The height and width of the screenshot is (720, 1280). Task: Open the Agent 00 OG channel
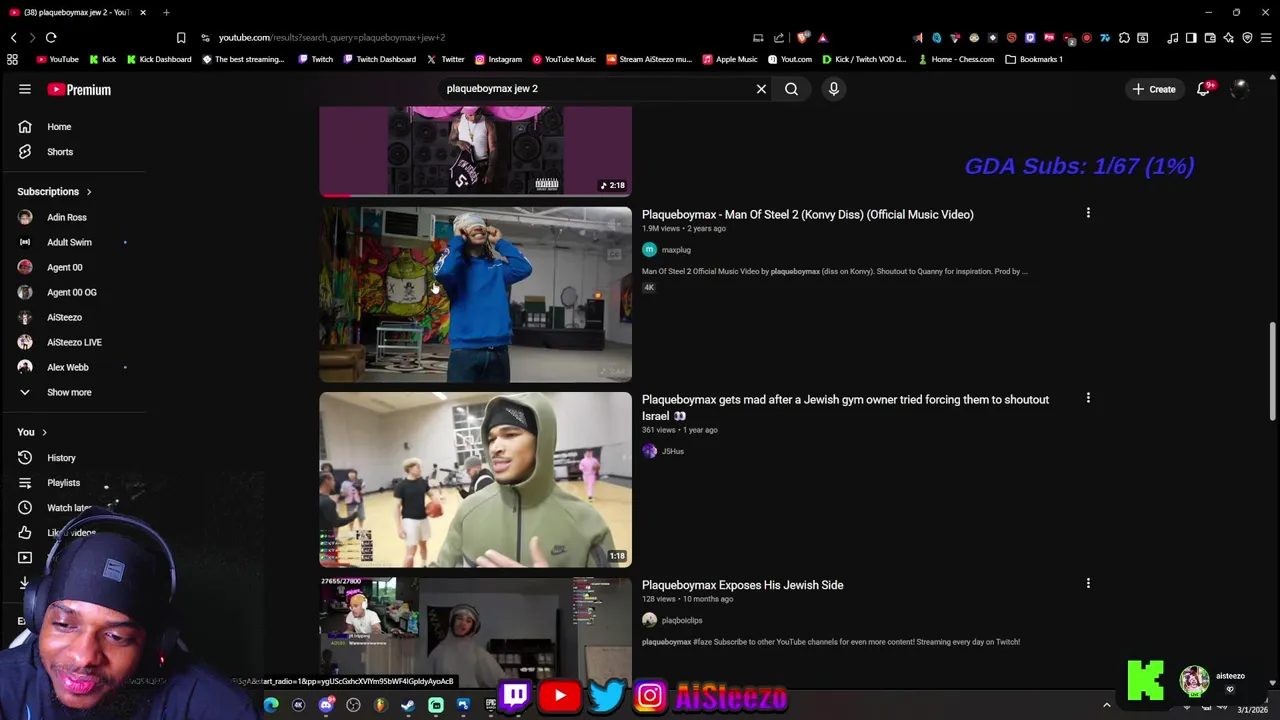tap(74, 292)
